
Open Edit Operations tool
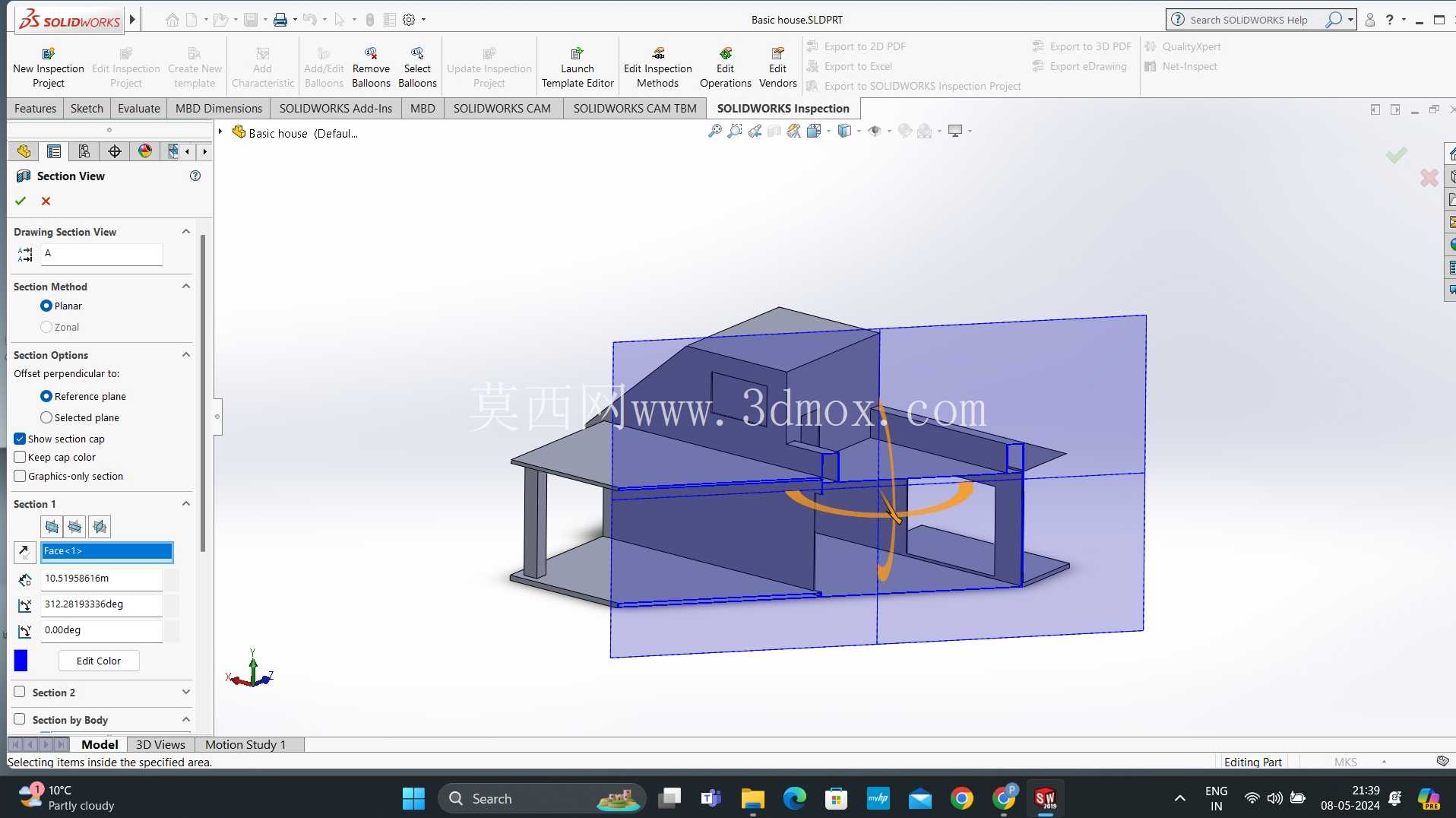pos(725,68)
